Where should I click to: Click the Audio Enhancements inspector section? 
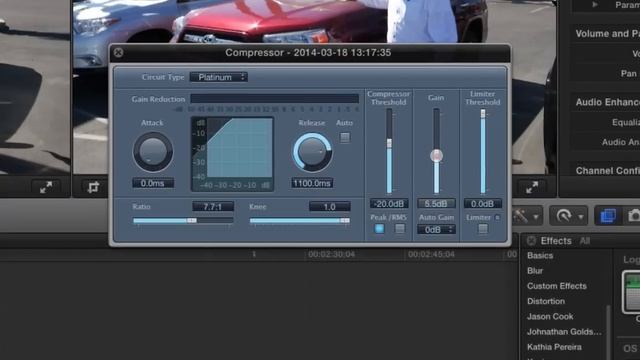tap(607, 102)
